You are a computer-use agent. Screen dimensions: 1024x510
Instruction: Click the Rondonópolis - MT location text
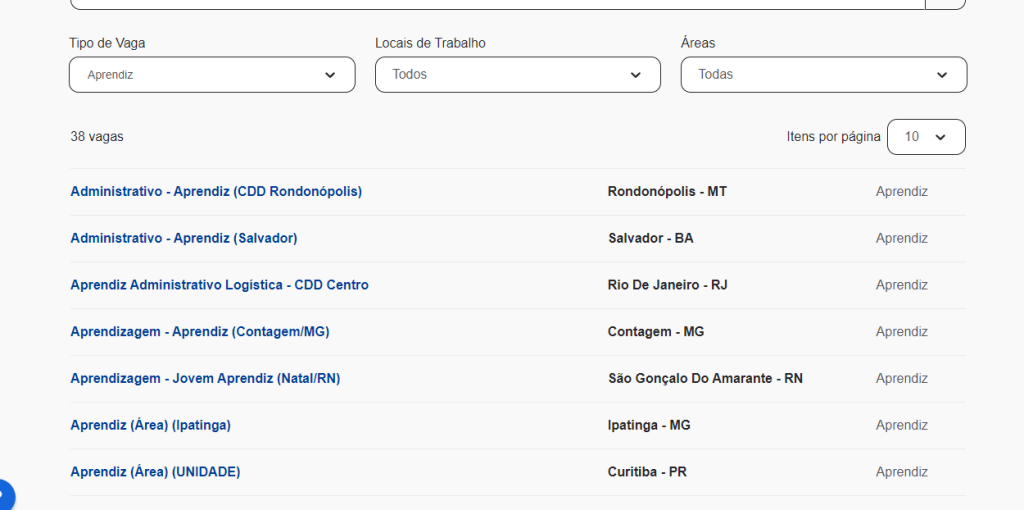click(x=667, y=191)
